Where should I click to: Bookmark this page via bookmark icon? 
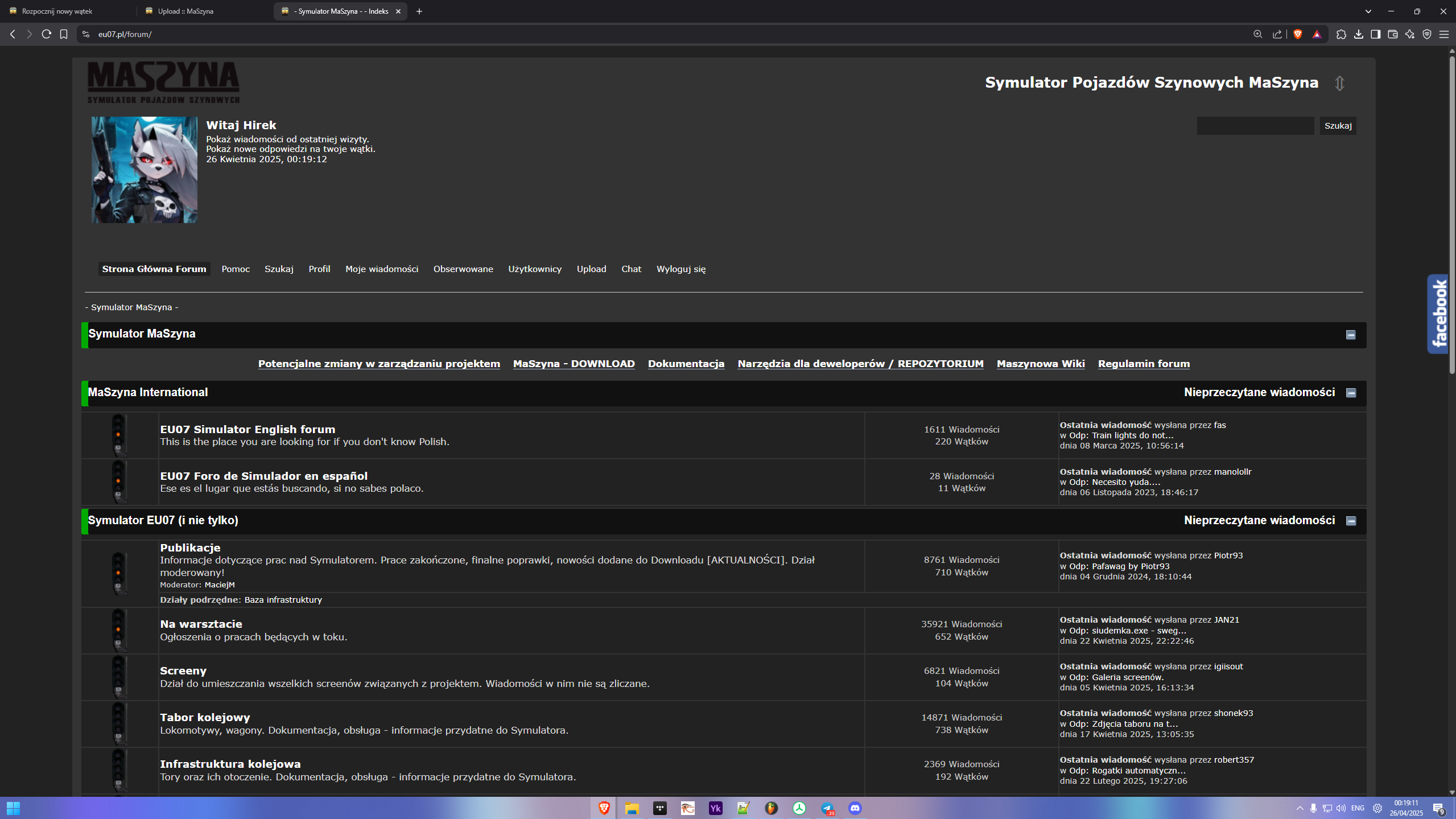click(x=64, y=34)
